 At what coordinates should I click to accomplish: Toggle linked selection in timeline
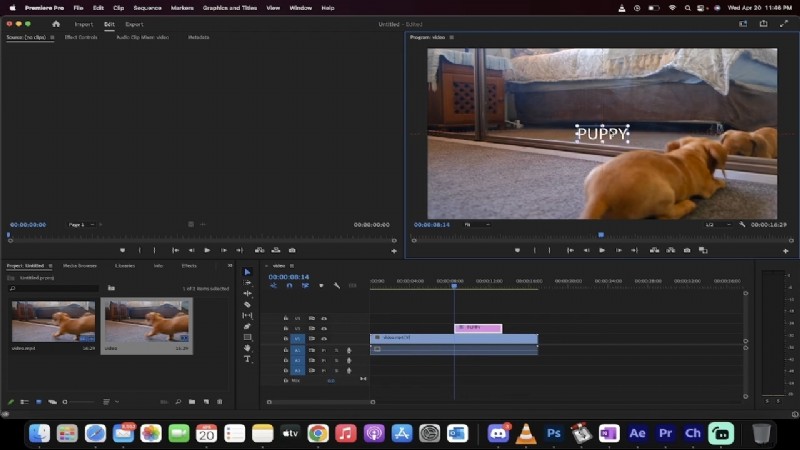point(305,286)
